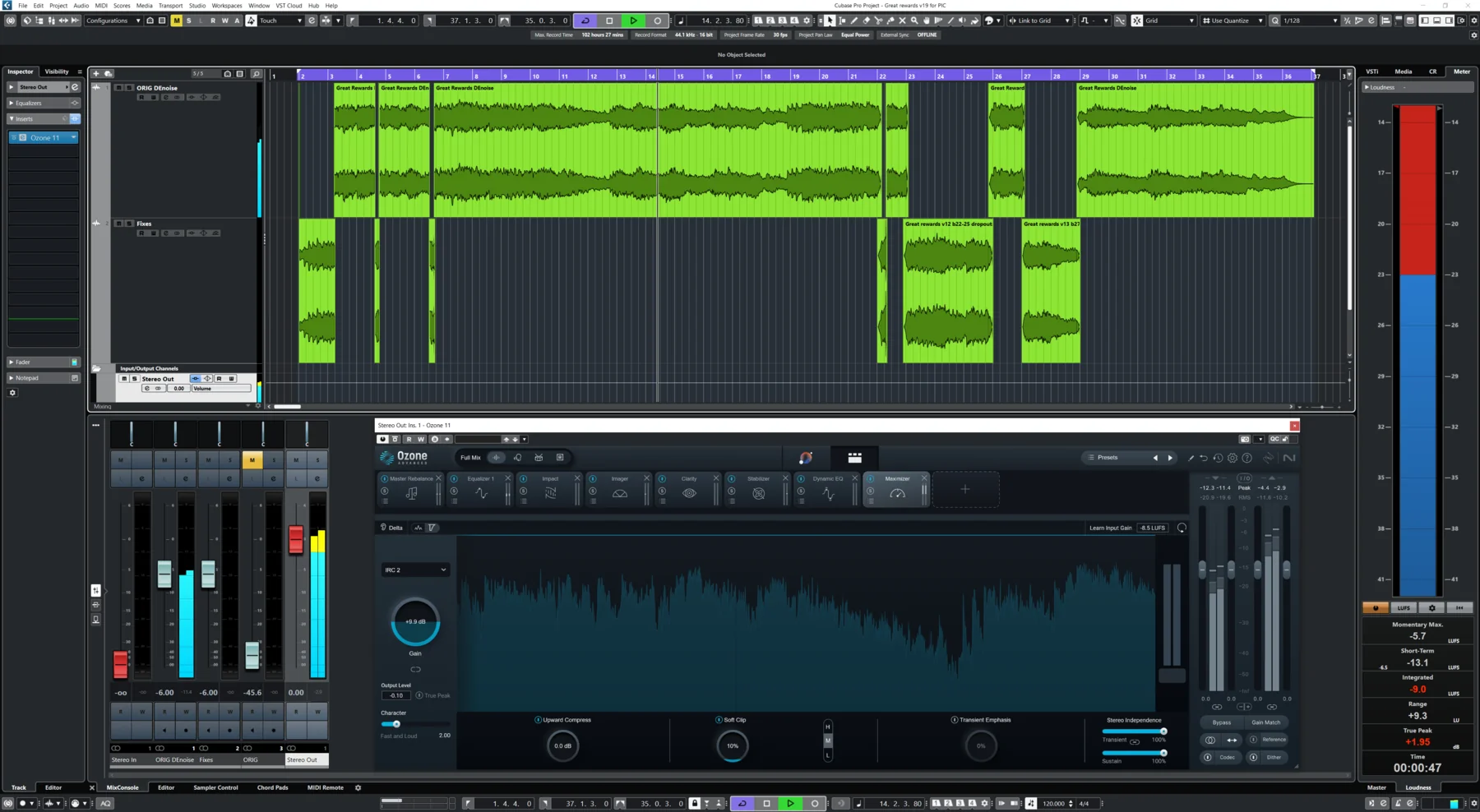
Task: Click the Record button in the top transport
Action: tap(657, 21)
